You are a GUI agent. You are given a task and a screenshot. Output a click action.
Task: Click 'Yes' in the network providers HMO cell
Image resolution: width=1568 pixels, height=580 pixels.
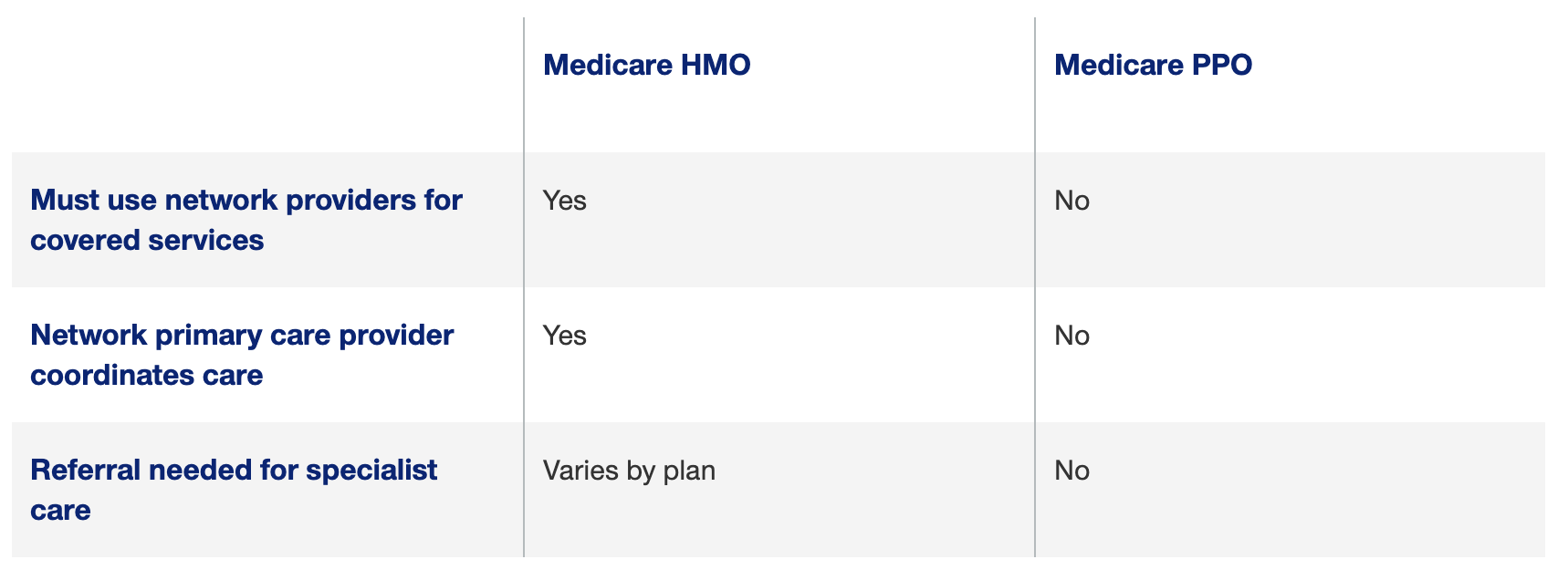[564, 201]
